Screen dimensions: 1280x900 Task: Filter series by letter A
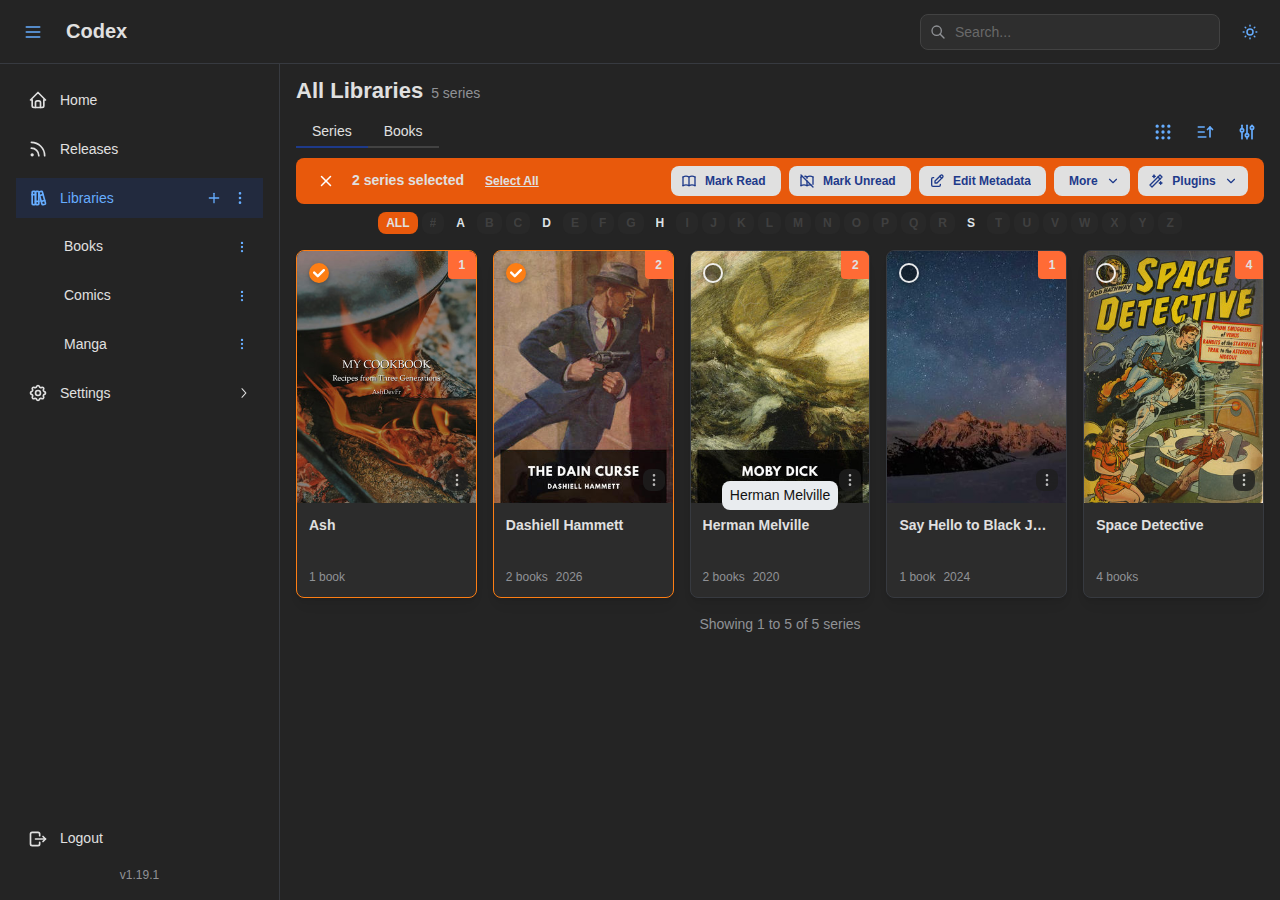pyautogui.click(x=461, y=223)
